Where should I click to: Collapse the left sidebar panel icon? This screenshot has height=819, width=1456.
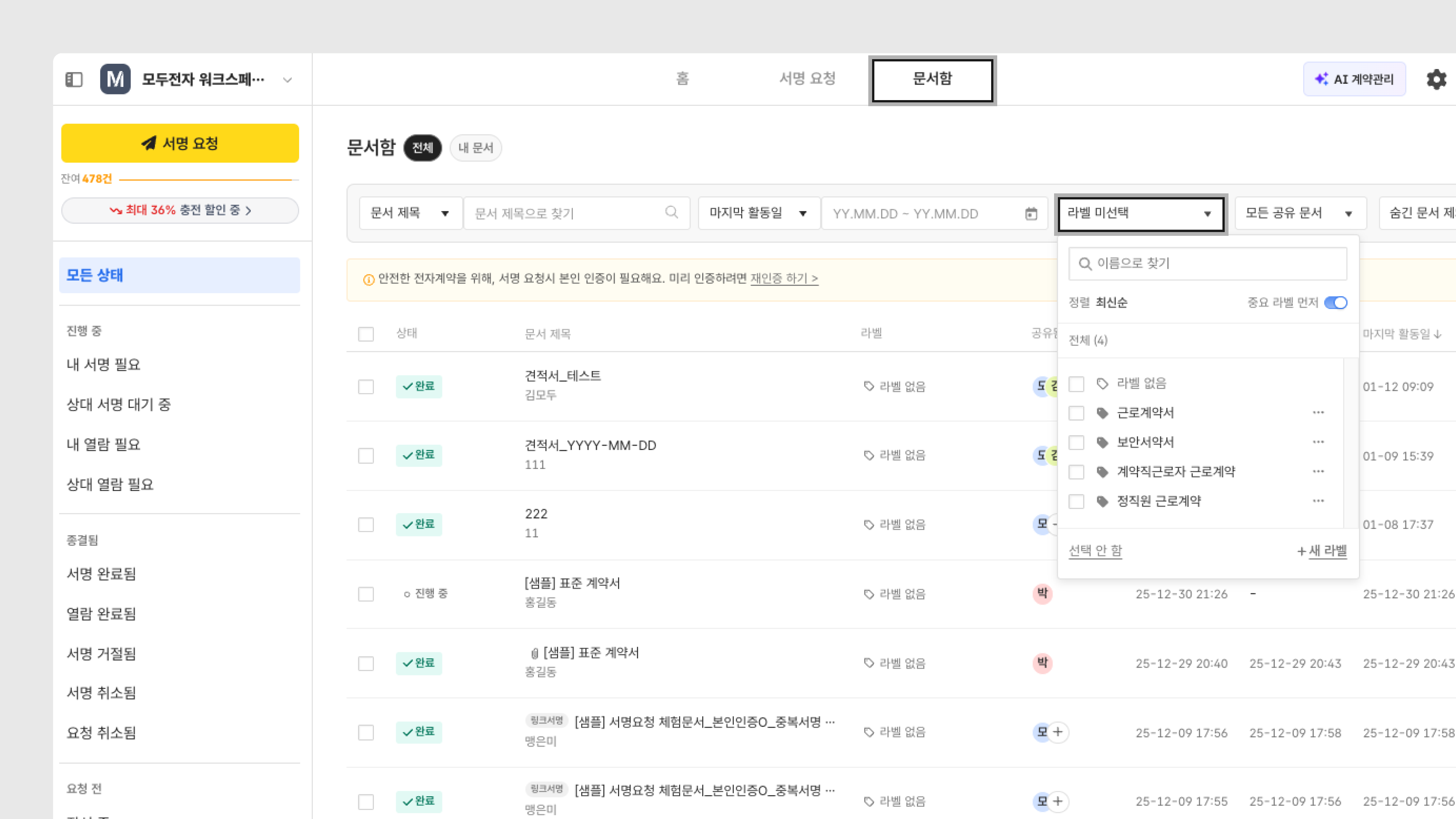pyautogui.click(x=74, y=79)
